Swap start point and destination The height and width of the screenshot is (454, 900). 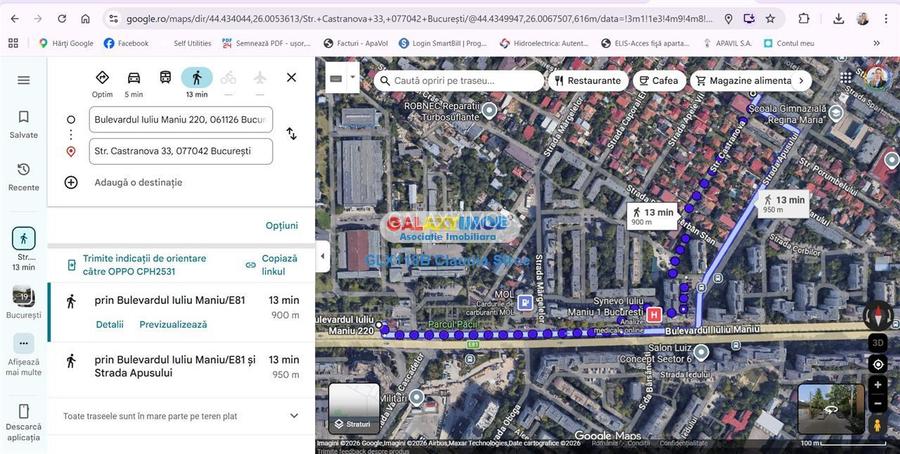click(292, 134)
